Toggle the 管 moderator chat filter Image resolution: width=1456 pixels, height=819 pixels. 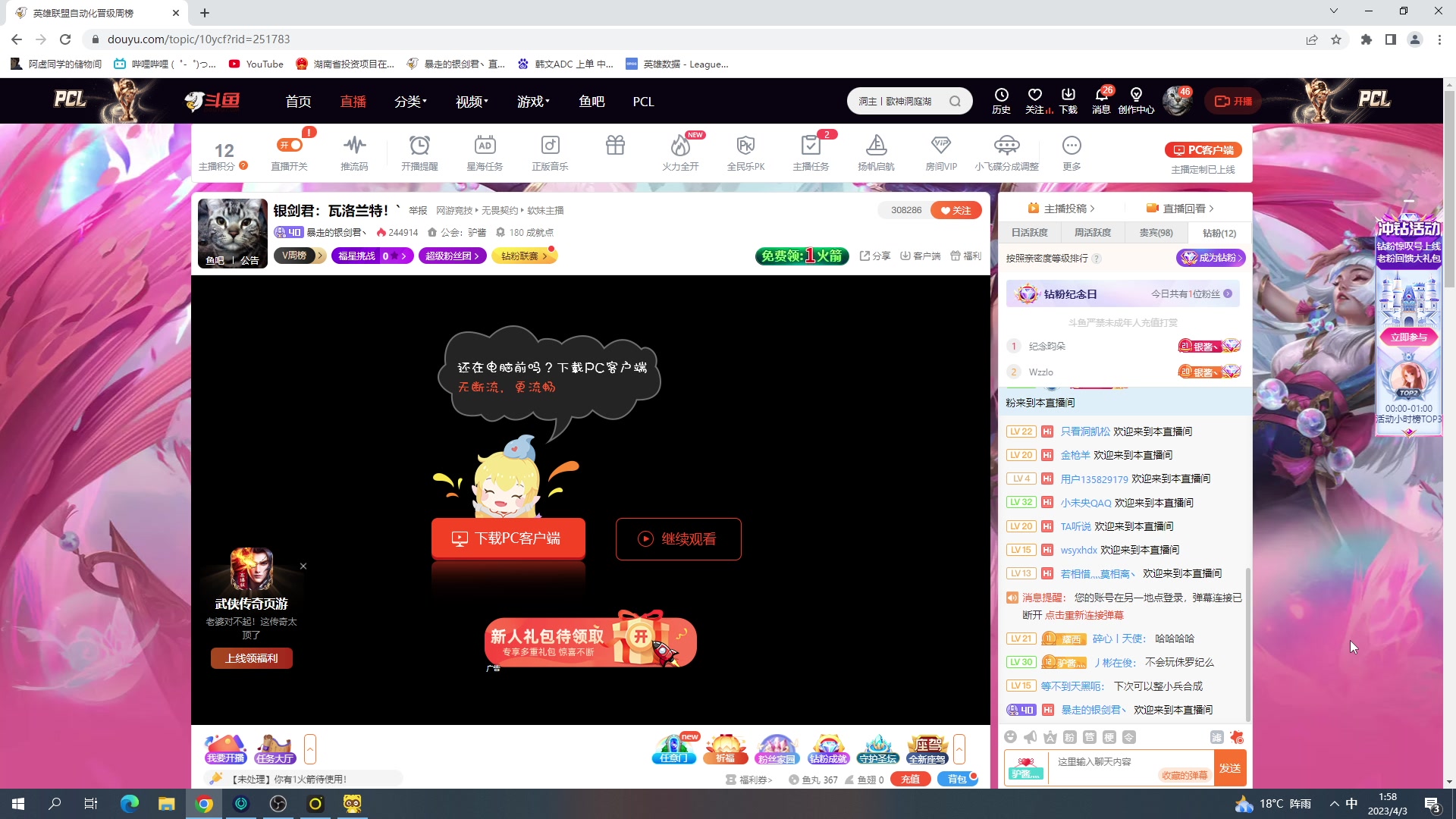[1090, 736]
